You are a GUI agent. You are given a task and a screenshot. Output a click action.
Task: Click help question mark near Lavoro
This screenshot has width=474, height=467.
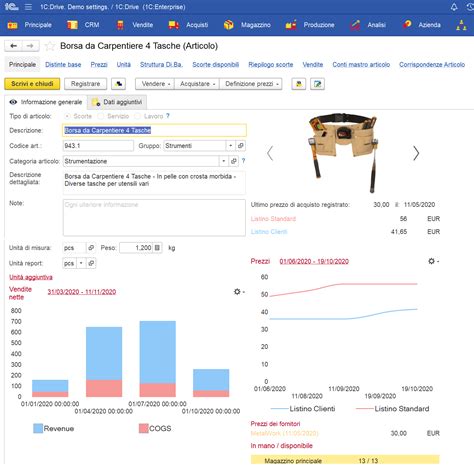click(x=168, y=116)
